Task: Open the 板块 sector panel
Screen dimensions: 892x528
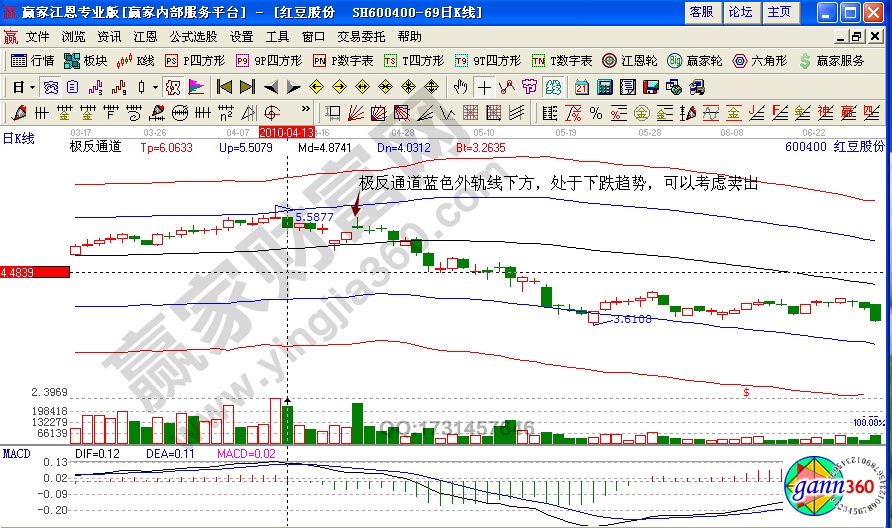Action: click(x=86, y=60)
